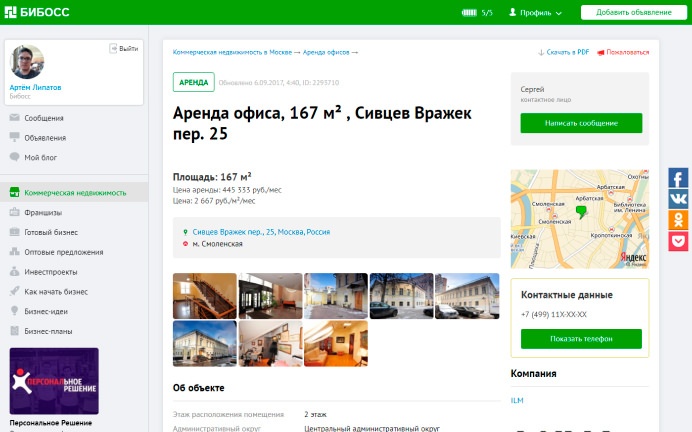692x432 pixels.
Task: Click the green marker on the map
Action: tap(581, 212)
